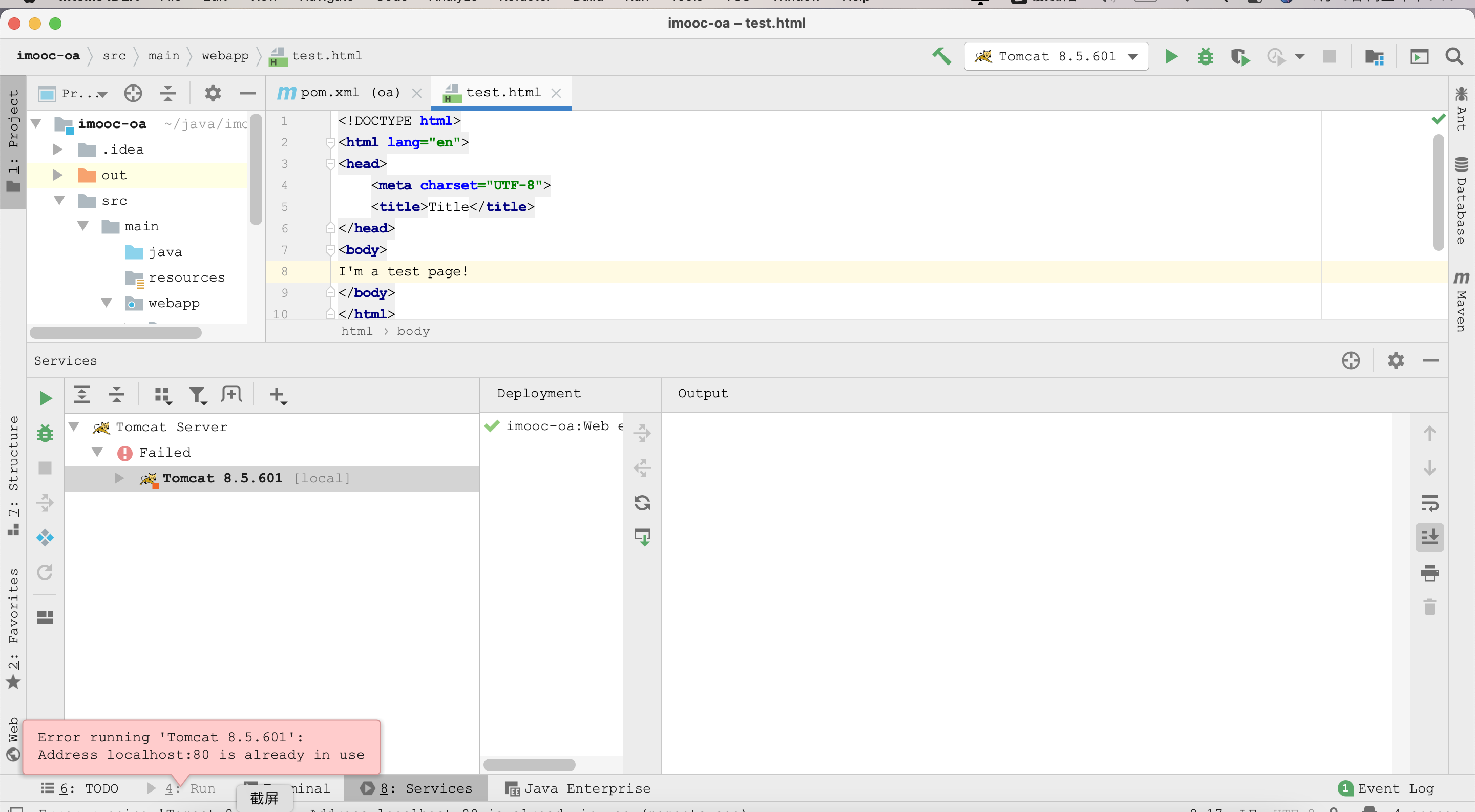Click webapp in the breadcrumb path
The image size is (1475, 812).
click(225, 56)
